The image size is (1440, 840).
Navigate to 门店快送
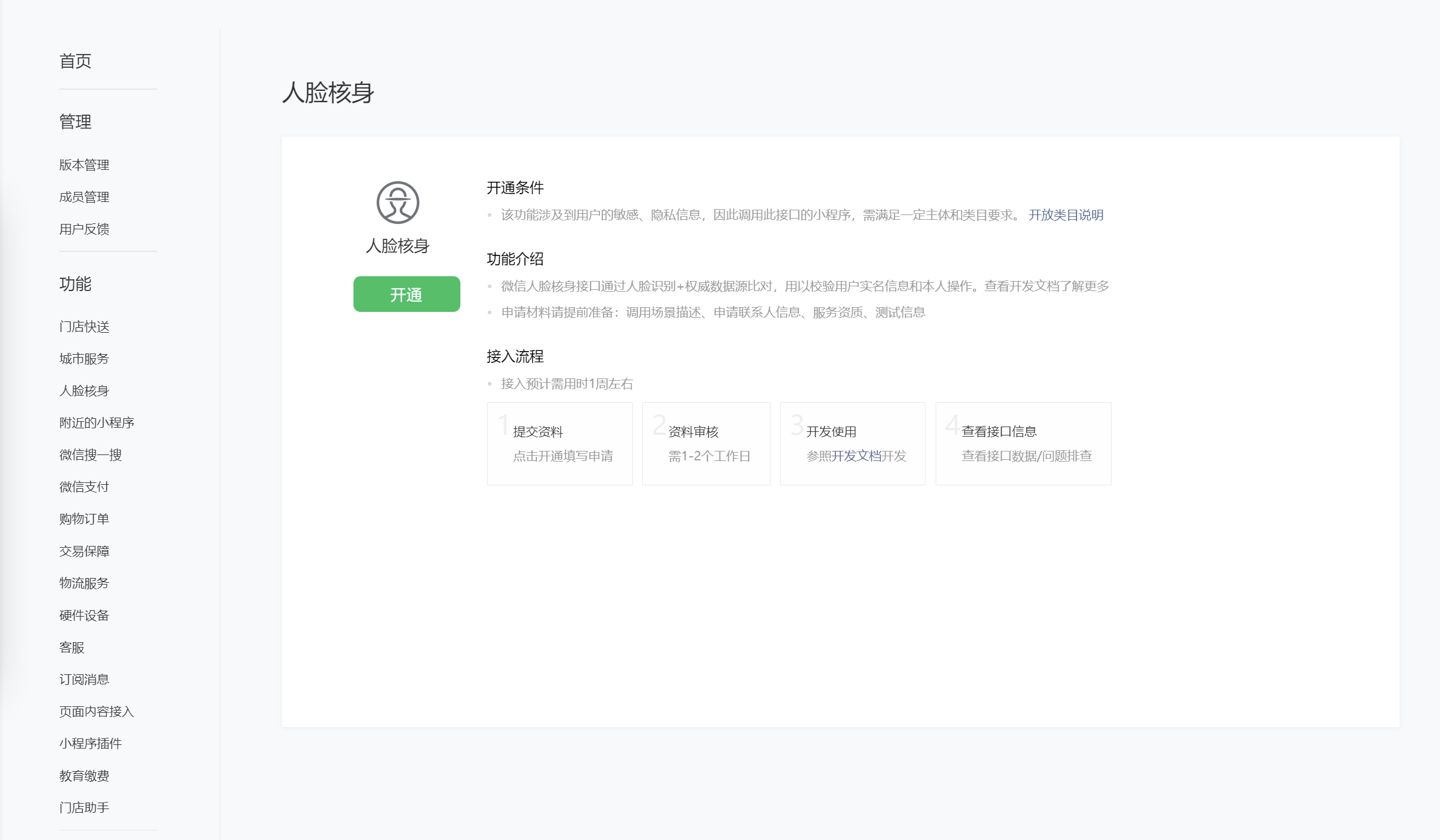pos(84,326)
